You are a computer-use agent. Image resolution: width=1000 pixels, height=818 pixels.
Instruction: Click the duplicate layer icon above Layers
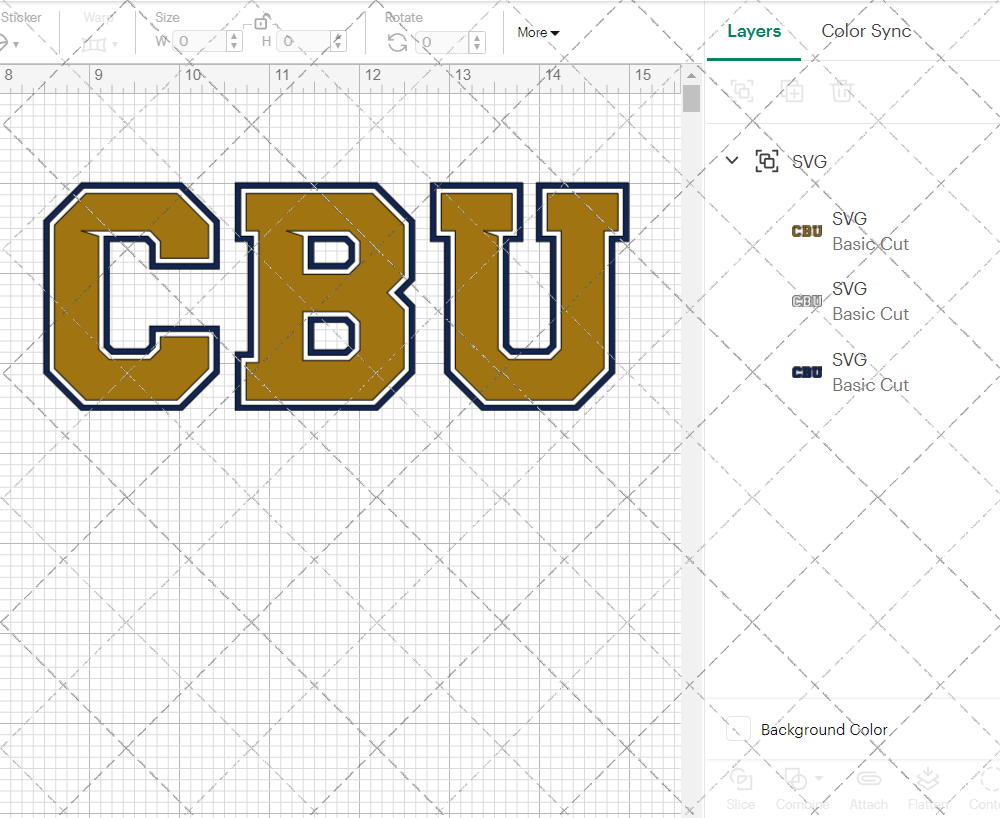click(x=793, y=91)
